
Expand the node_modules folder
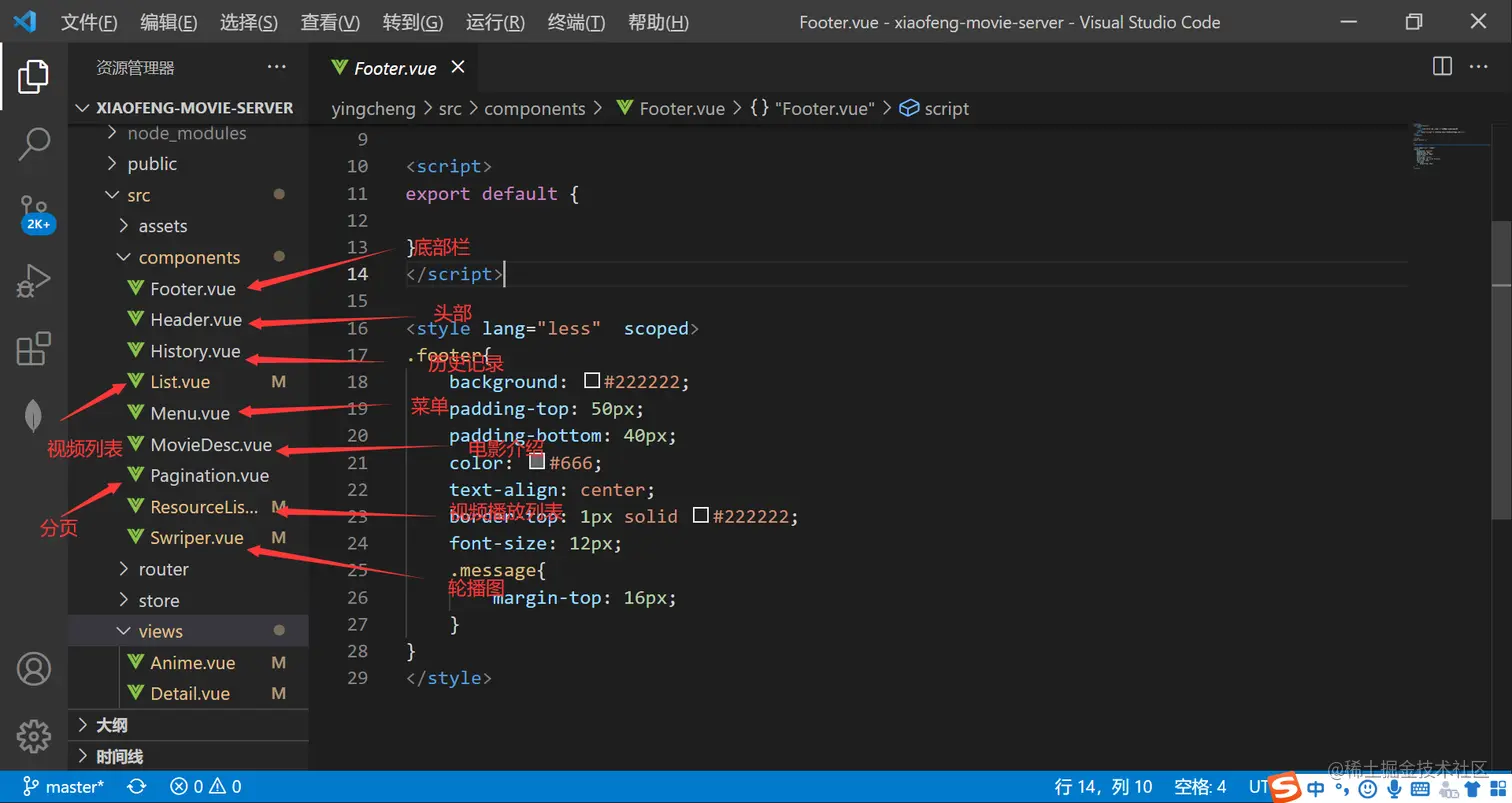pos(188,133)
